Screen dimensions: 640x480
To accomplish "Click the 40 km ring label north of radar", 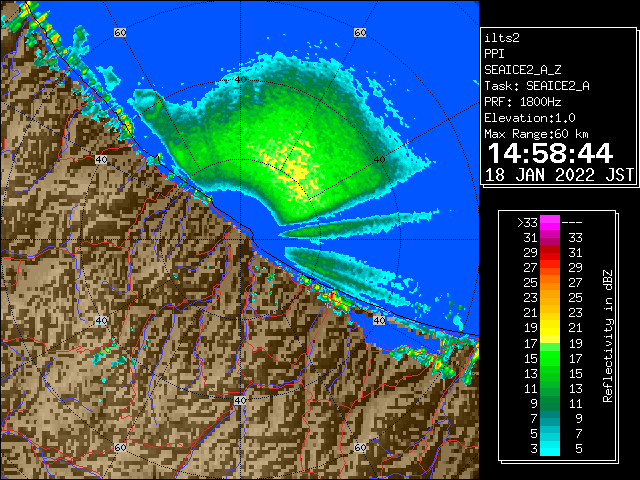I will [241, 80].
